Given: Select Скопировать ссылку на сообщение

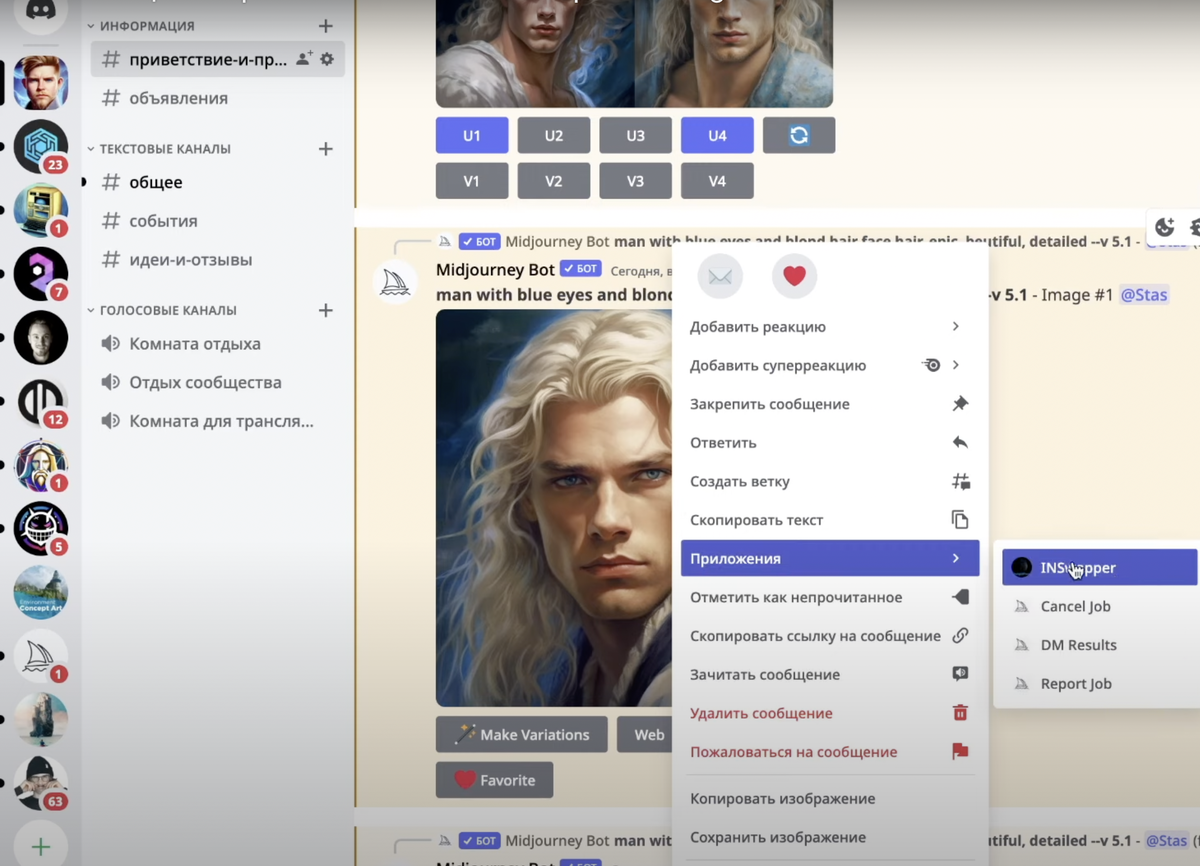Looking at the screenshot, I should (830, 636).
